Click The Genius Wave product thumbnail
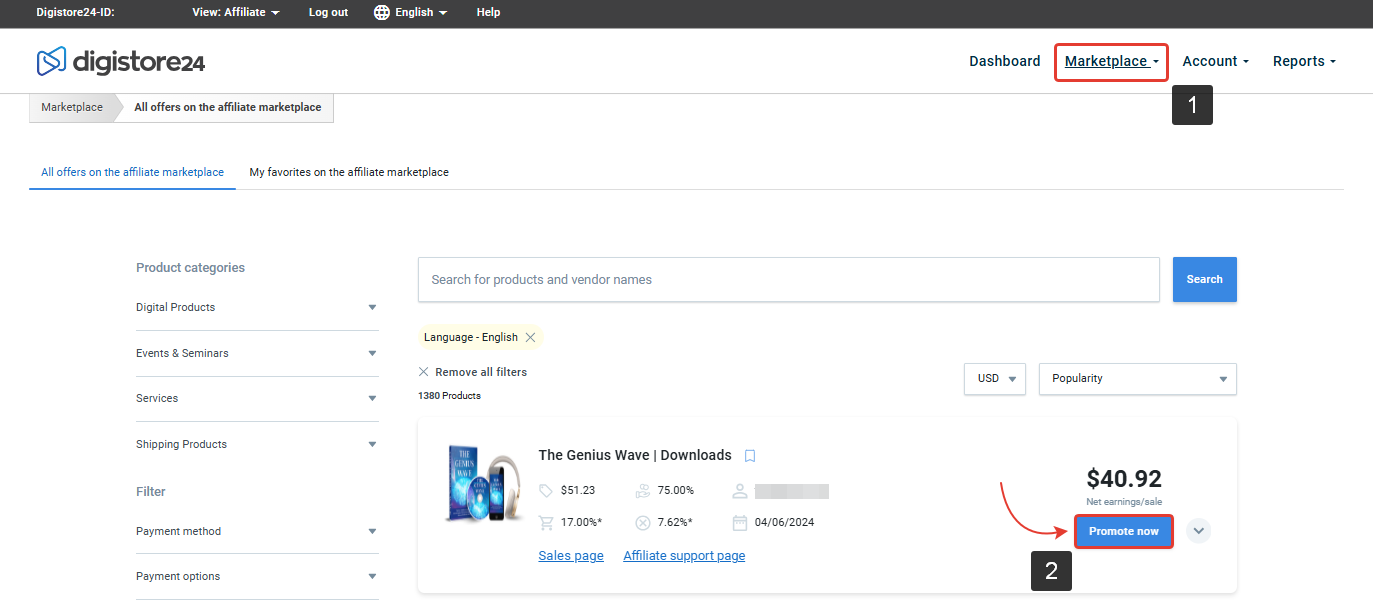Screen dimensions: 1373x606 [485, 485]
